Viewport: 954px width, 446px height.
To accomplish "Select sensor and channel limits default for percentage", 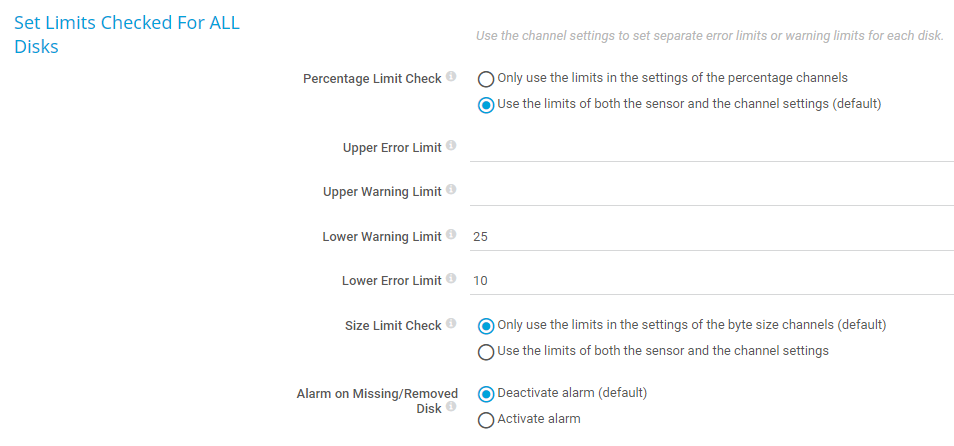I will click(x=486, y=104).
